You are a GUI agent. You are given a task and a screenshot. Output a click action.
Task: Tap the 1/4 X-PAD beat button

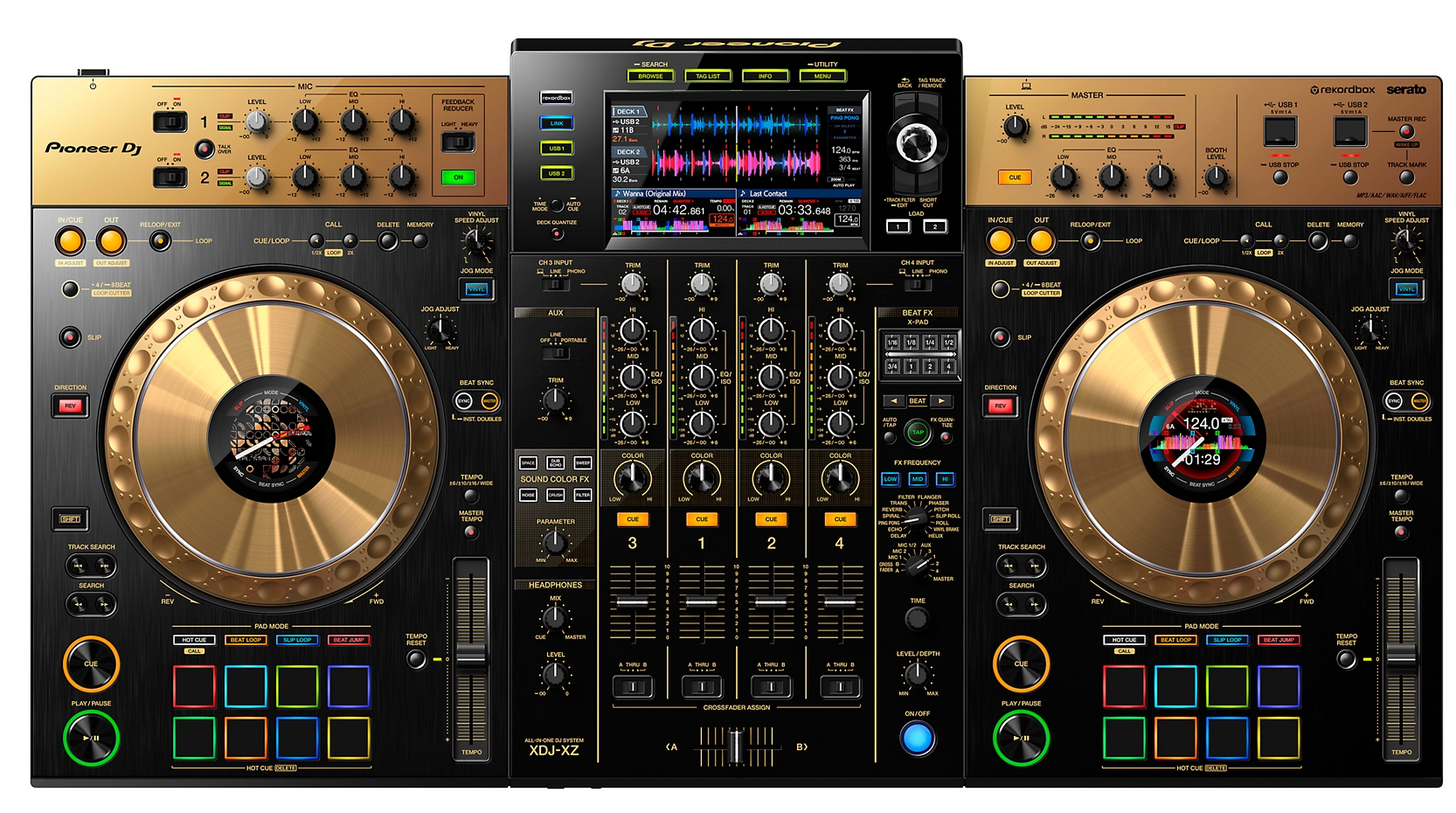tap(930, 343)
